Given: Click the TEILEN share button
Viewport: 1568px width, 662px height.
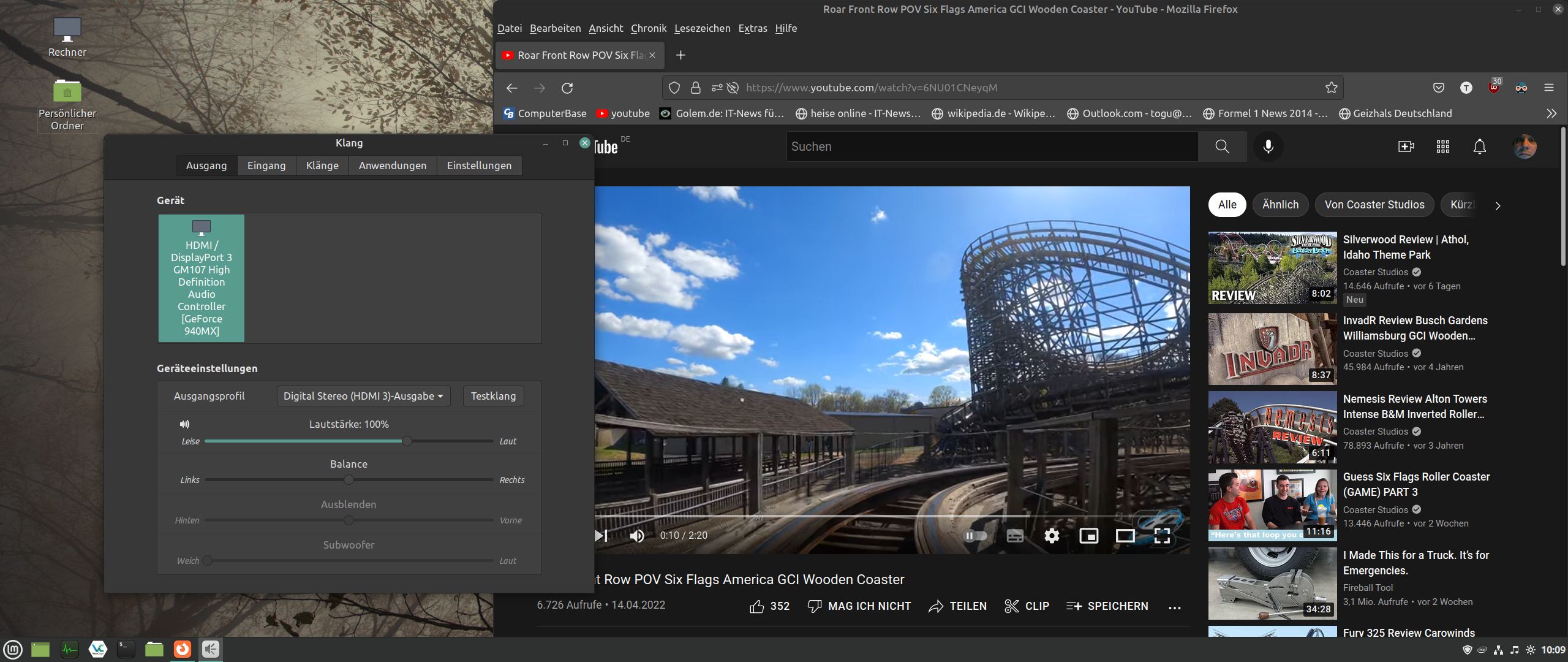Looking at the screenshot, I should [x=957, y=606].
